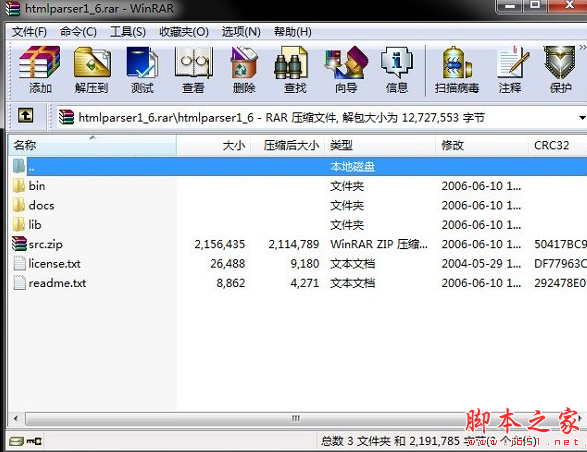The width and height of the screenshot is (587, 452).
Task: Click the license.txt file icon
Action: tap(19, 263)
